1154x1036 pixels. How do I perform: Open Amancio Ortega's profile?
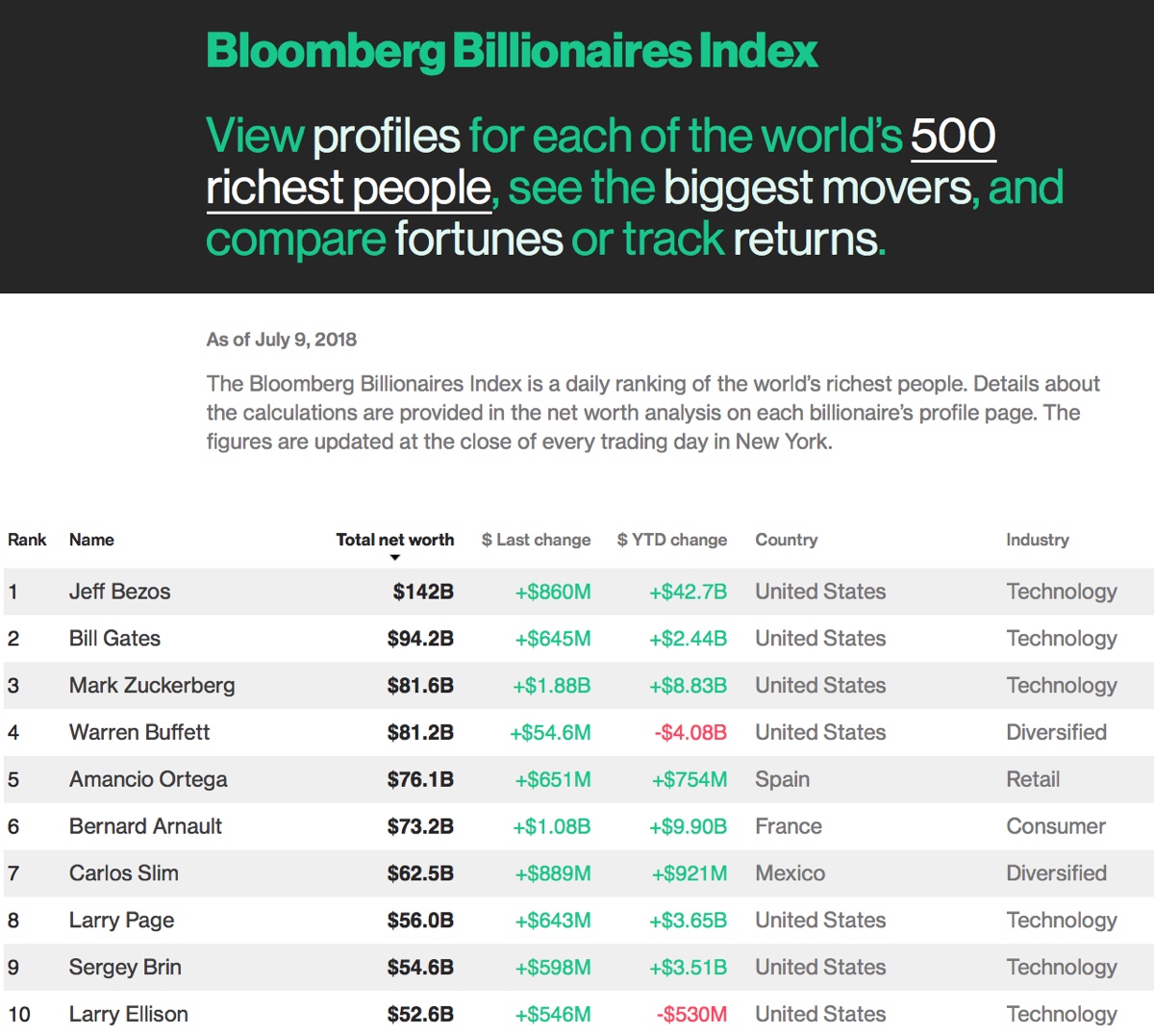coord(148,779)
